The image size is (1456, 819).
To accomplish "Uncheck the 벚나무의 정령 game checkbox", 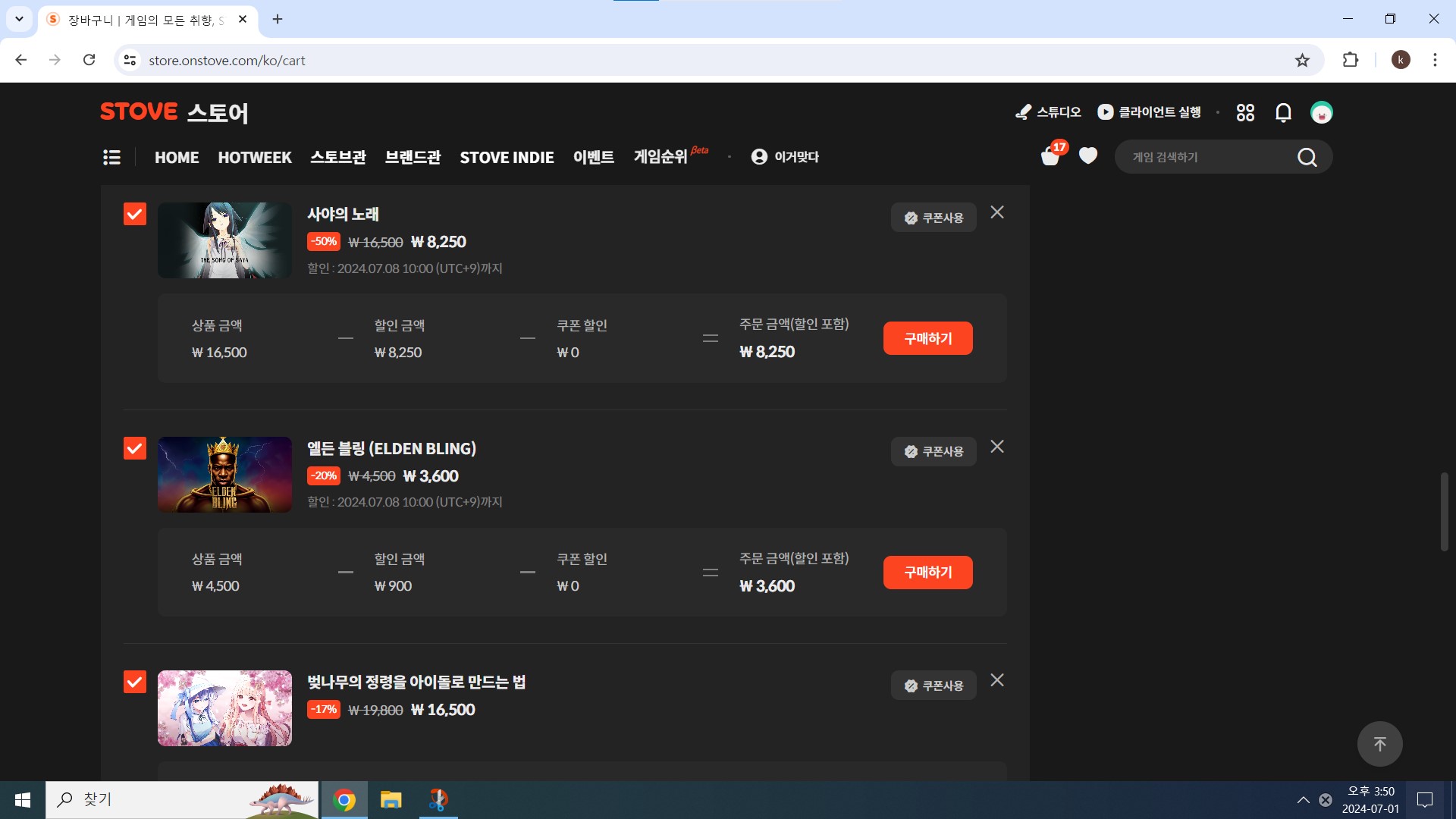I will pos(135,682).
